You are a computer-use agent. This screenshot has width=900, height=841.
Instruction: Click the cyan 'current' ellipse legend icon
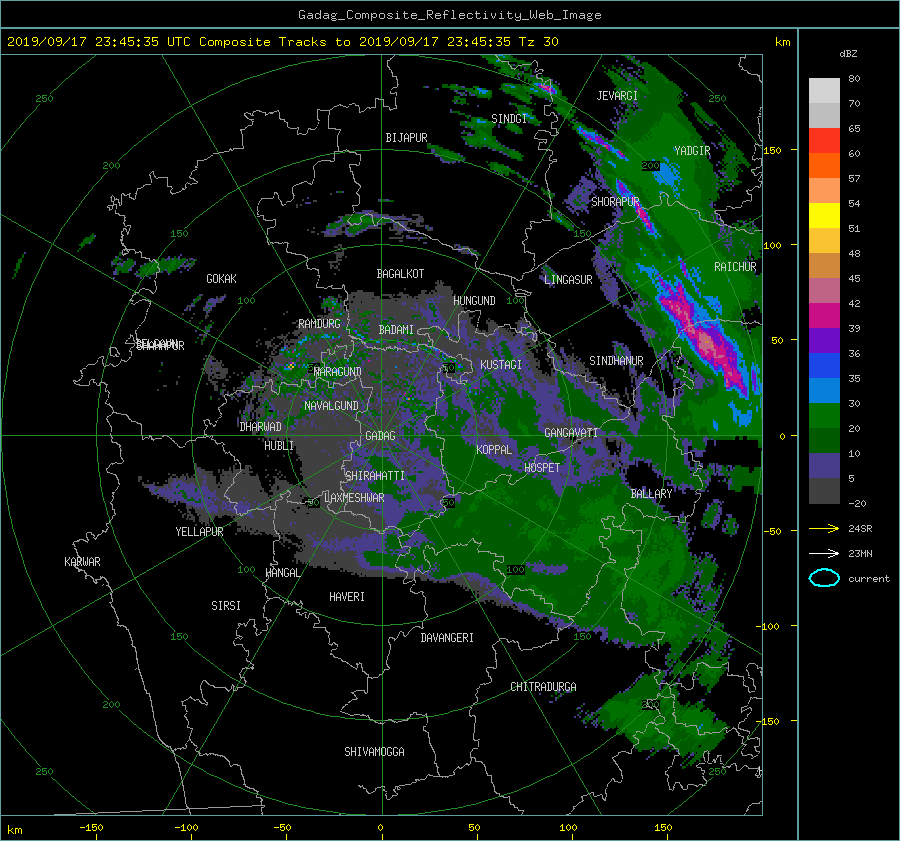click(x=824, y=578)
